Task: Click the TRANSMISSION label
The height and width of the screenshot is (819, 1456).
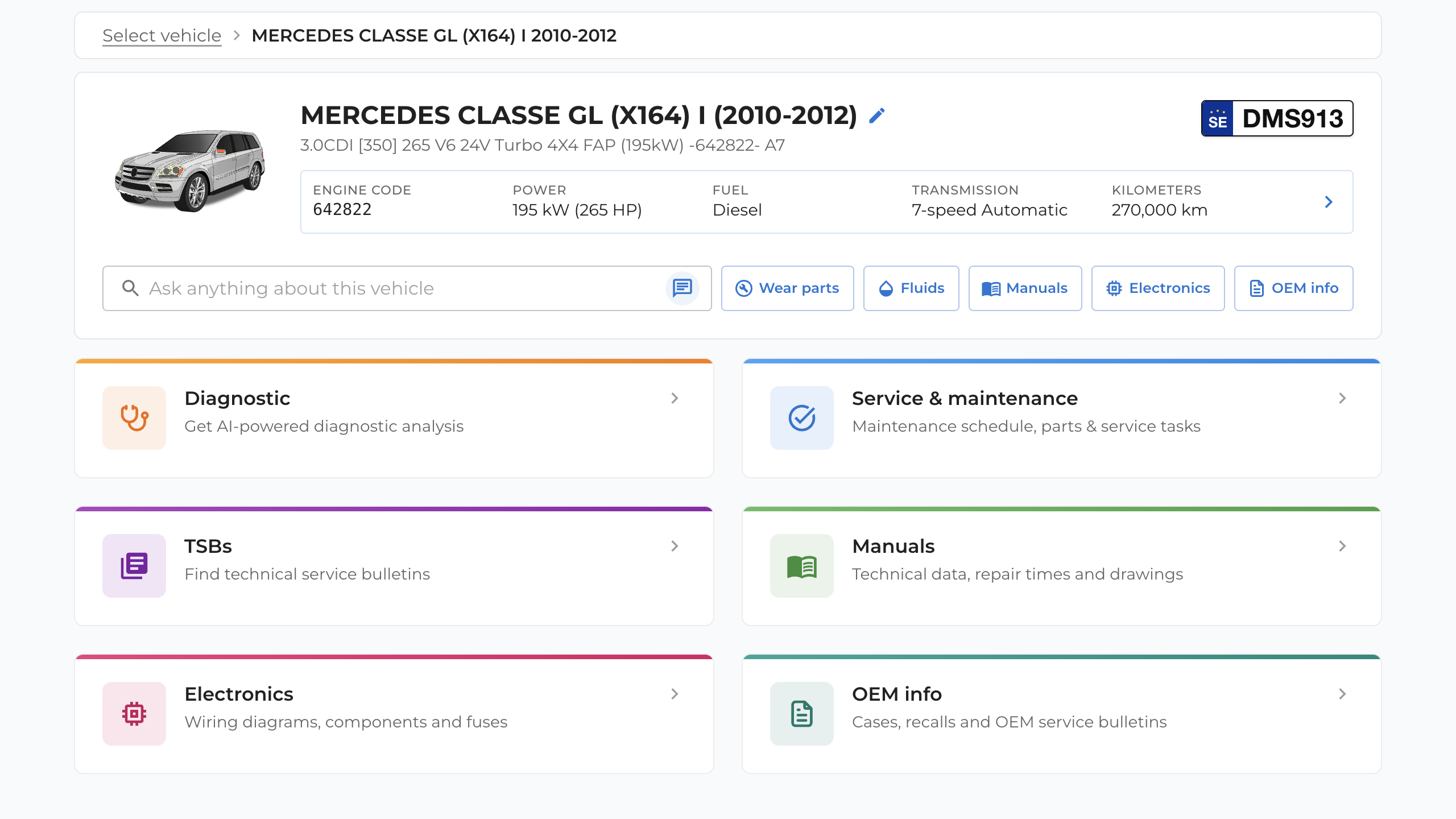Action: 965,190
